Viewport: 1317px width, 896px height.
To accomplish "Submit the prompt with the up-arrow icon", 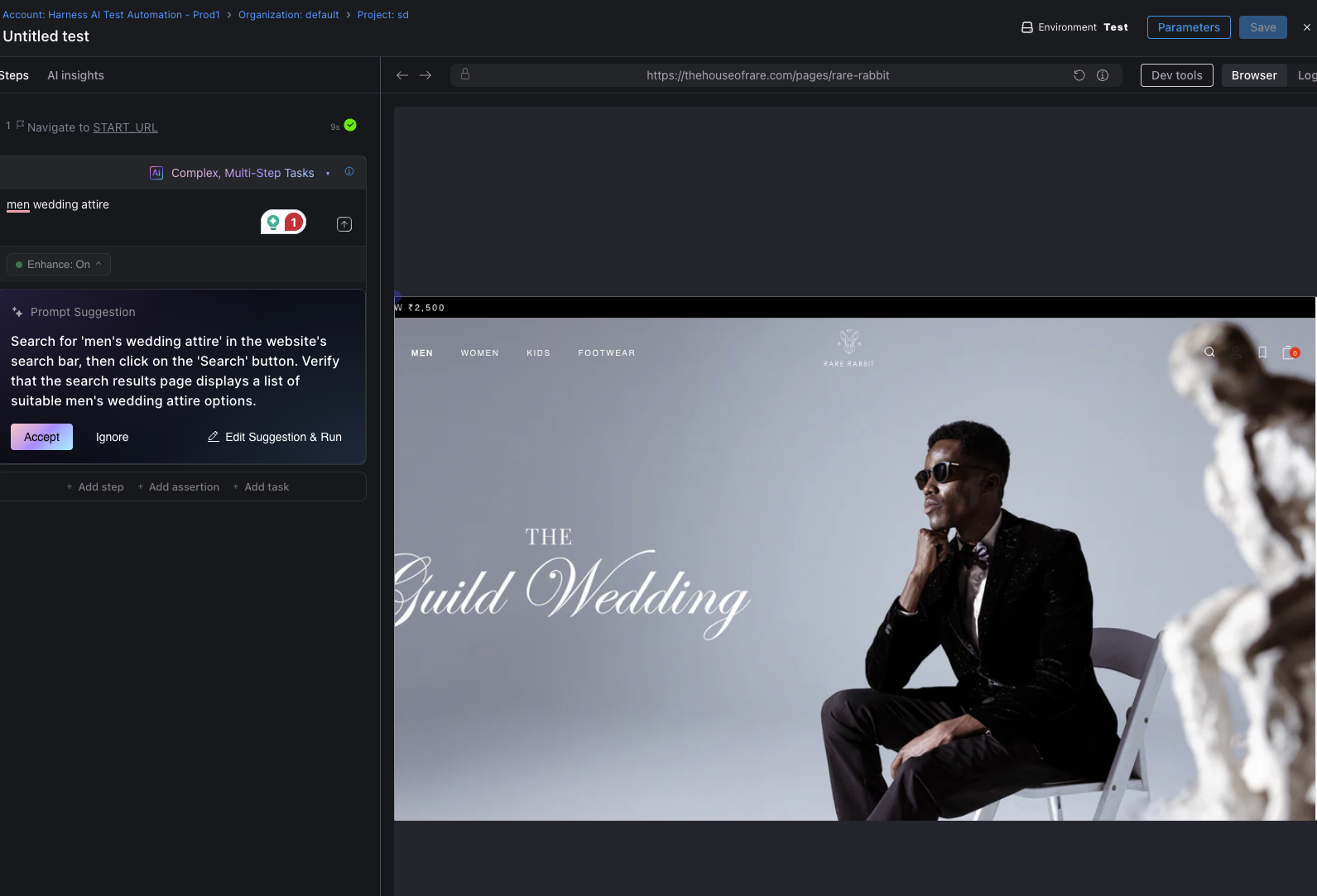I will point(344,224).
